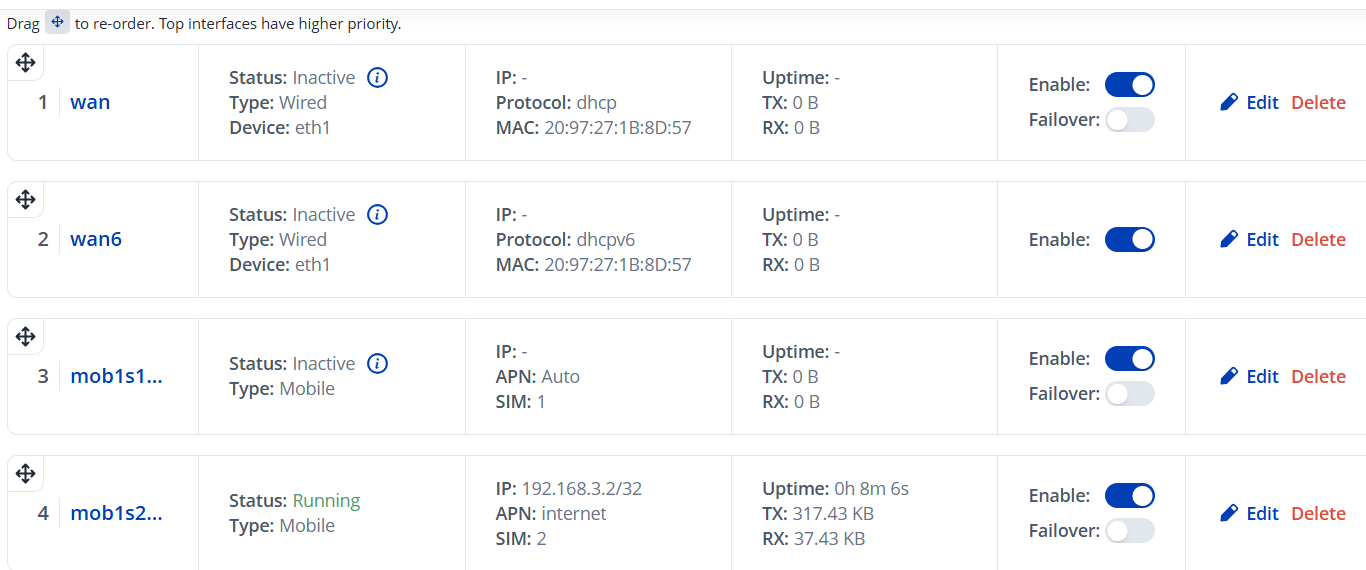Click the move handle for wan6
Screen dimensions: 1366x570
(x=26, y=200)
